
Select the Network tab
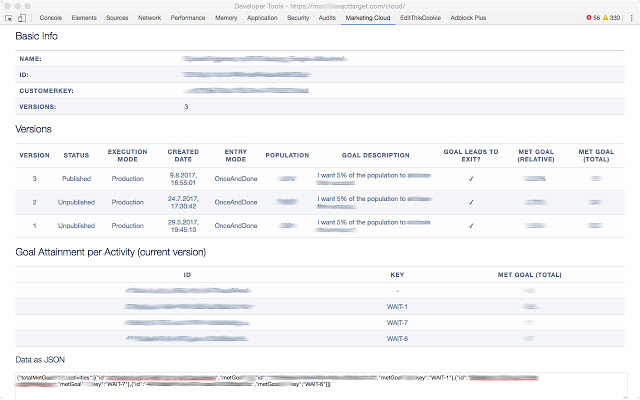(x=149, y=18)
